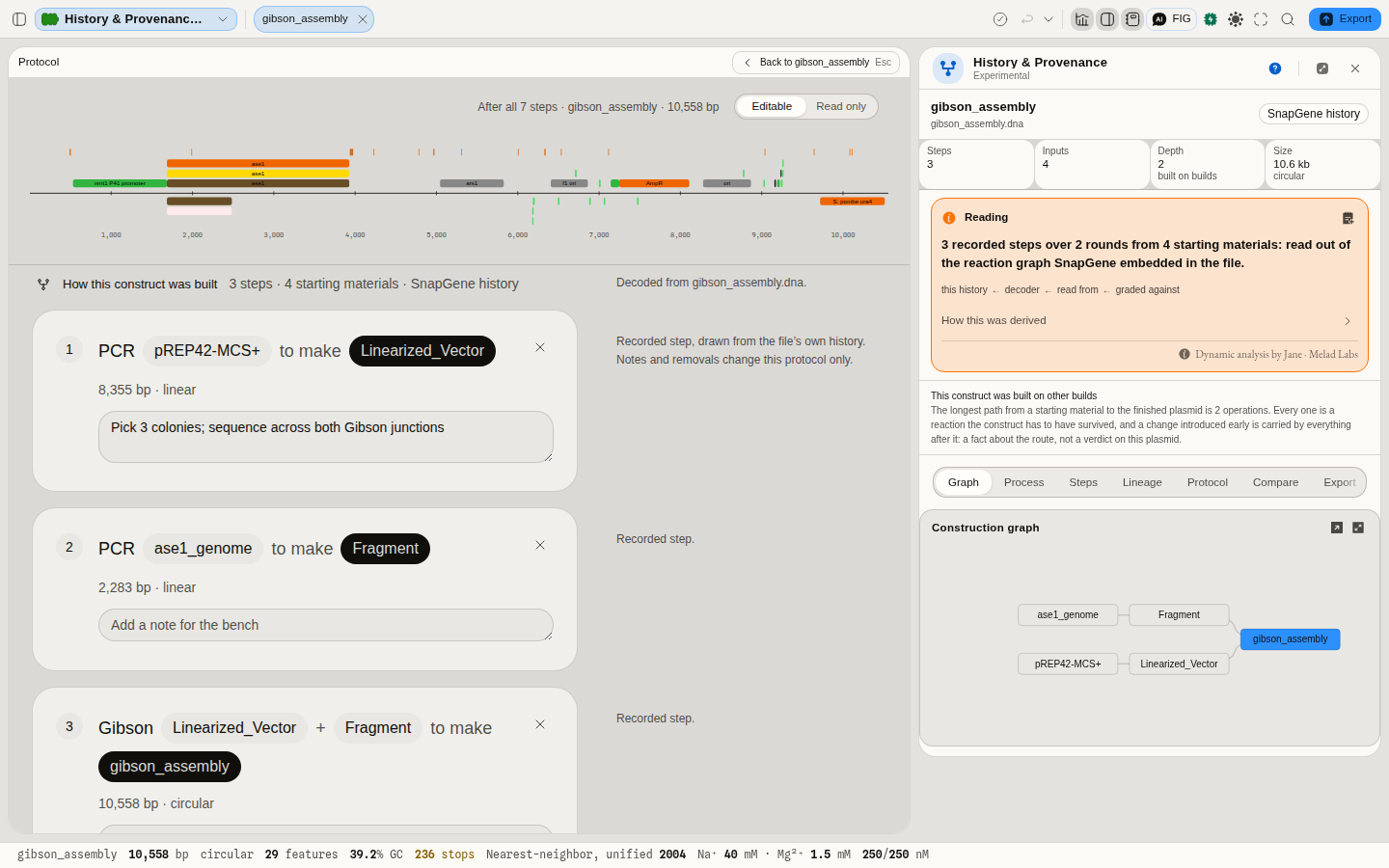Open help for History & Provenance panel
Screen dimensions: 1389x868
point(1275,68)
